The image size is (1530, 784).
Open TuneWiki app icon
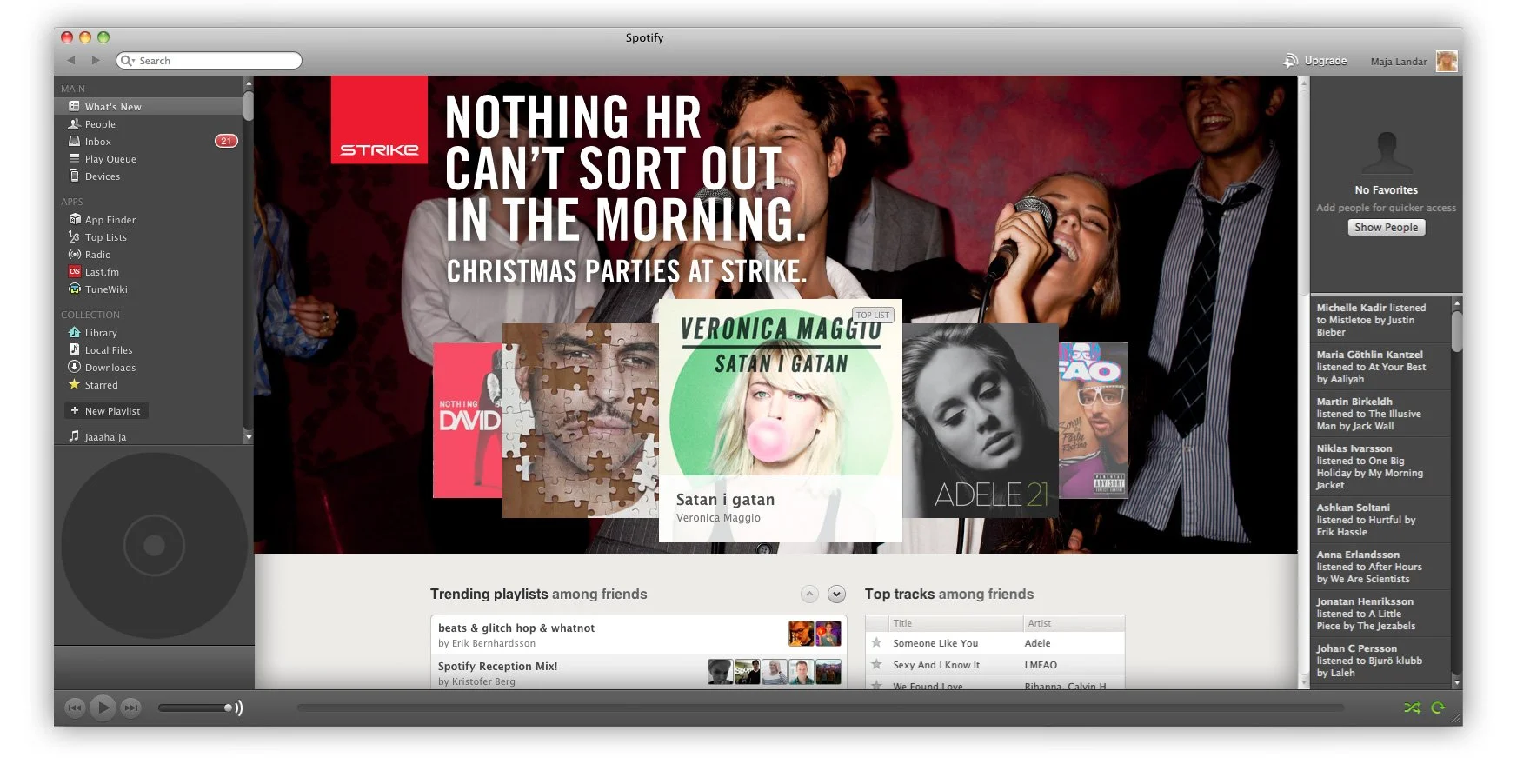click(74, 289)
